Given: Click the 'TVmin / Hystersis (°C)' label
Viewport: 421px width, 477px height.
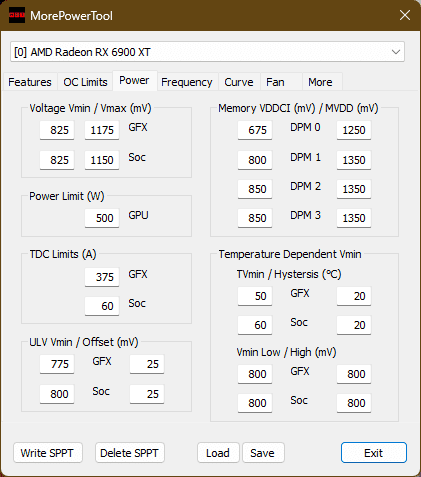Looking at the screenshot, I should (x=289, y=274).
